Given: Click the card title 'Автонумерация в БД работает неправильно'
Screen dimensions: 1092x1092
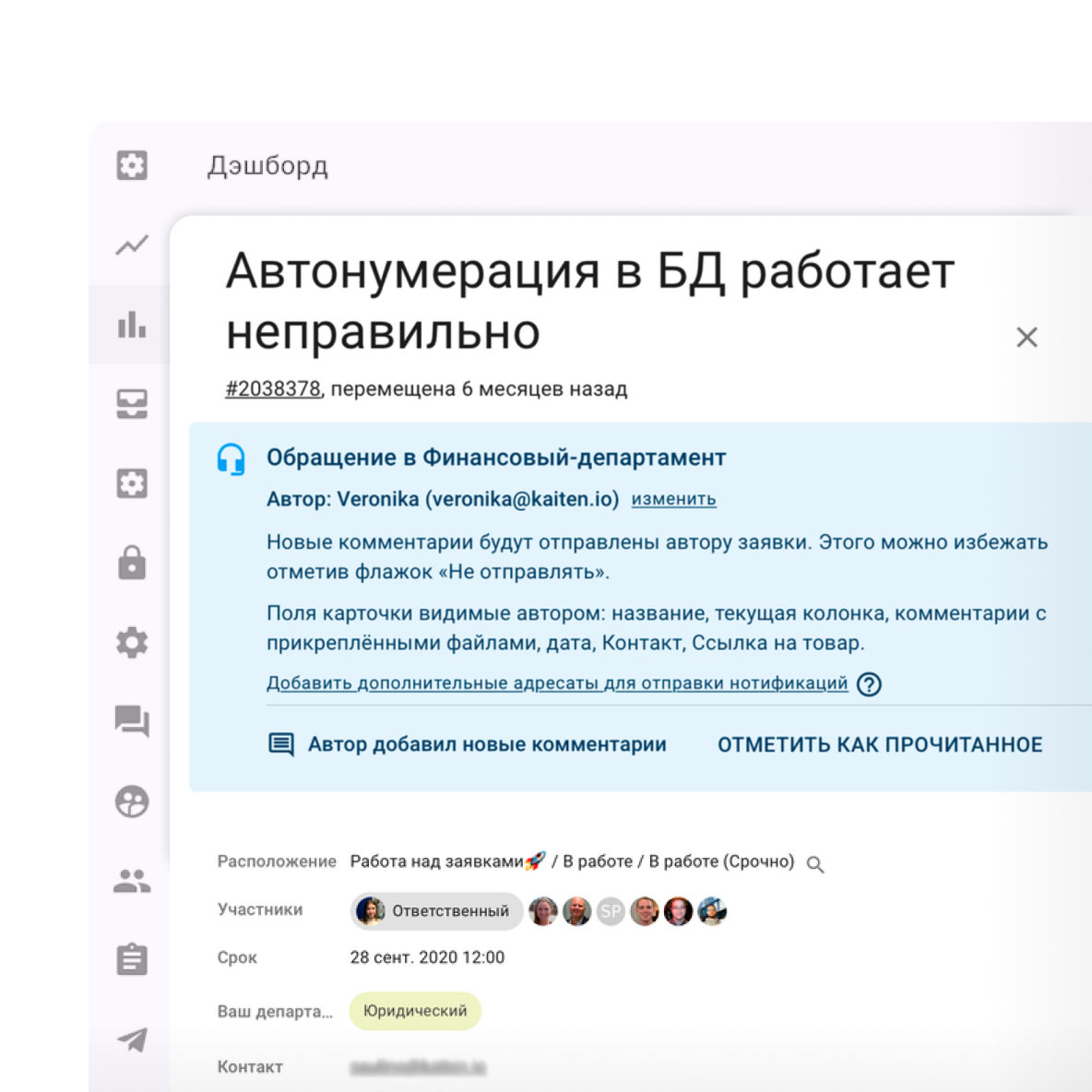Looking at the screenshot, I should (x=590, y=301).
